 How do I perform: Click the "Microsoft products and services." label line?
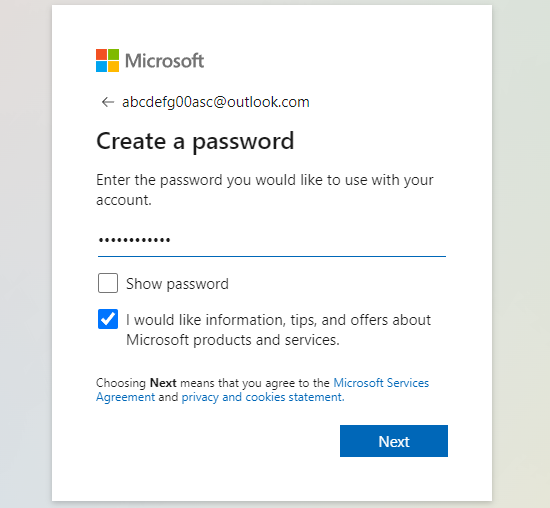pos(233,340)
